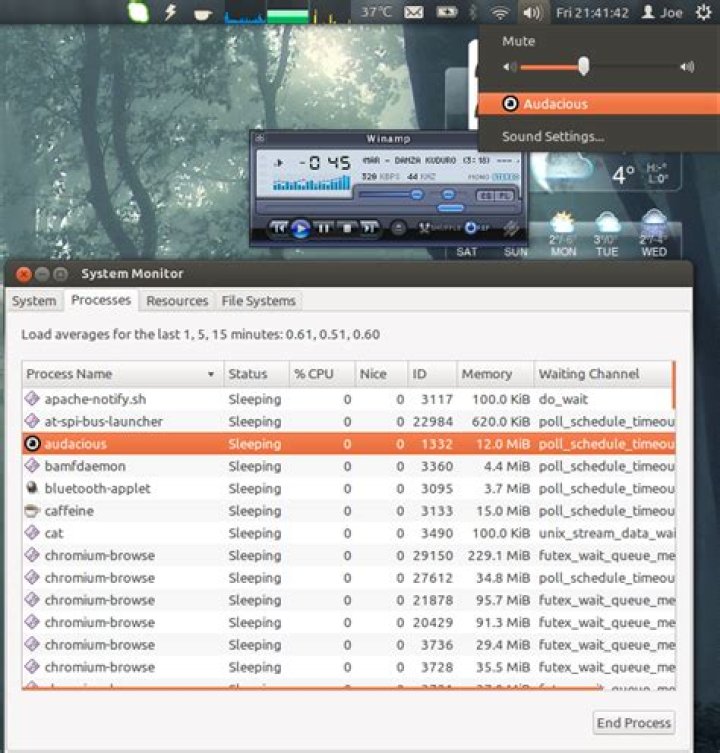Image resolution: width=720 pixels, height=753 pixels.
Task: Open the lightning bolt indicator in the panel
Action: coord(170,12)
